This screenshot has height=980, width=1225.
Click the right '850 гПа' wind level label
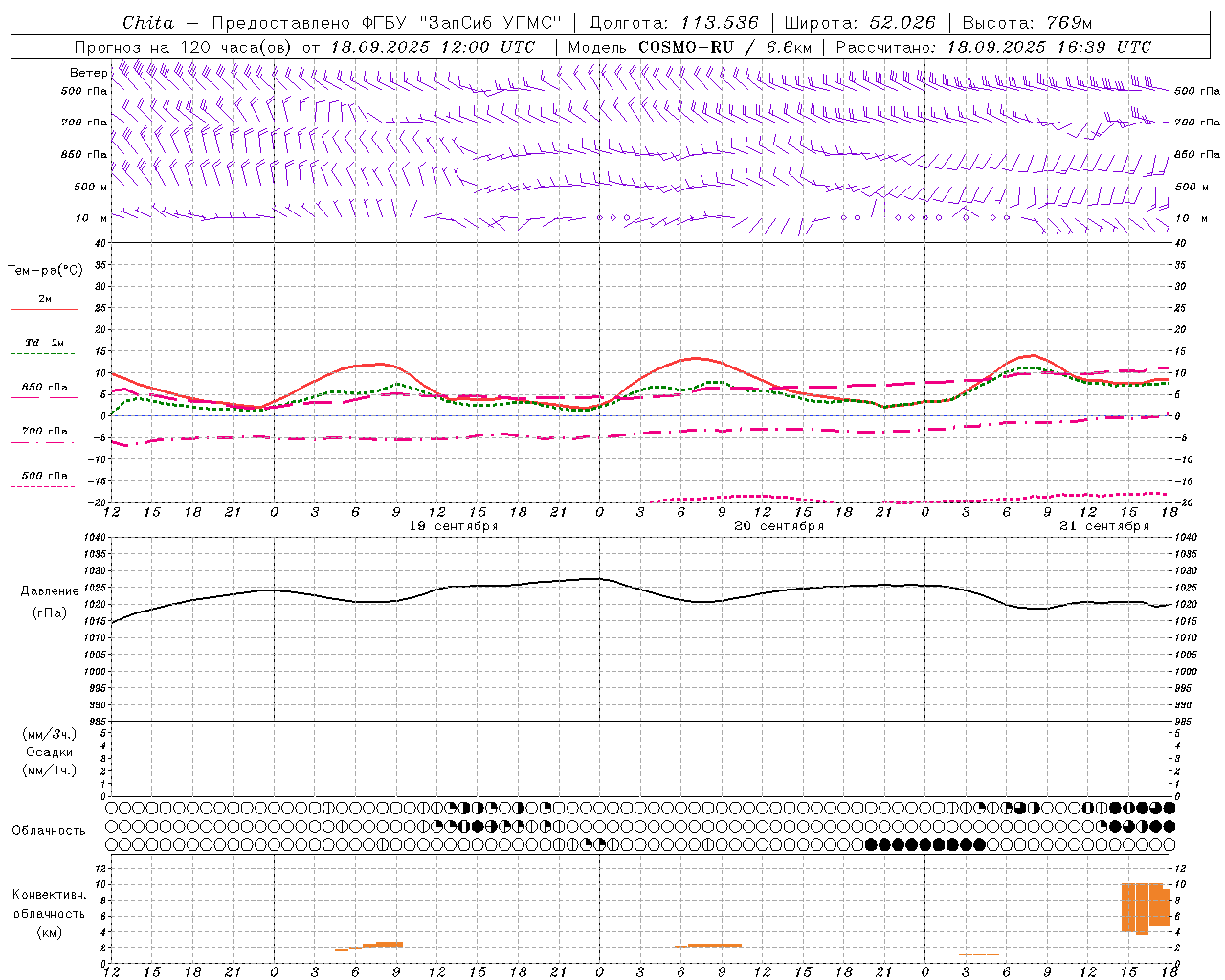[1197, 154]
